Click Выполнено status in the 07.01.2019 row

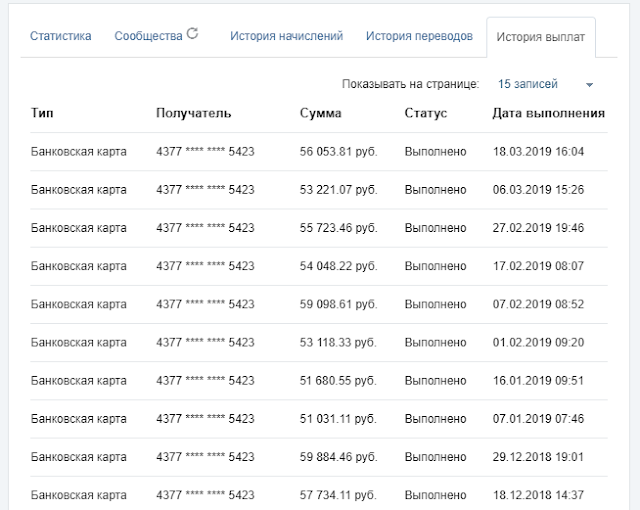click(x=436, y=419)
